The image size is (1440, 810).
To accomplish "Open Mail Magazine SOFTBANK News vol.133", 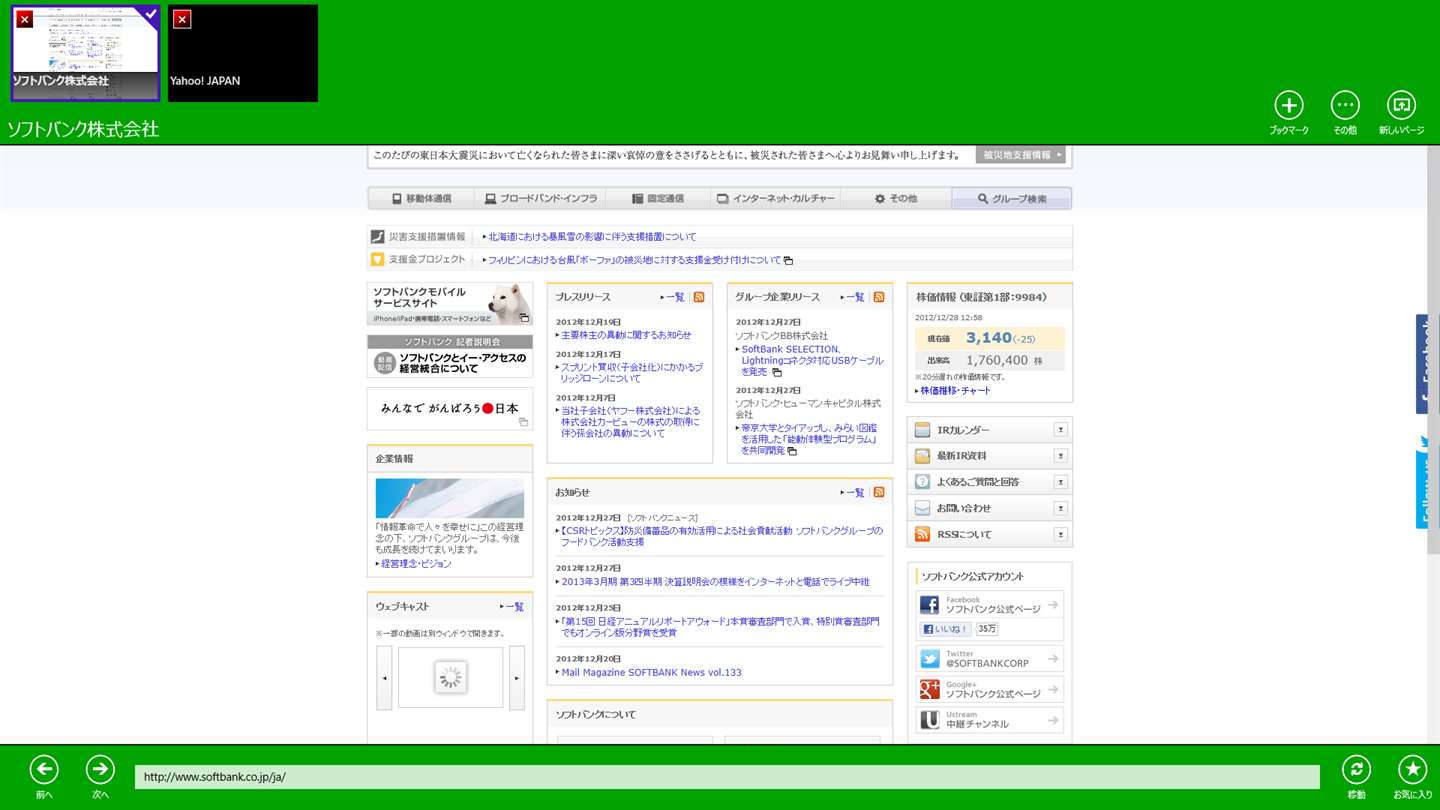I will coord(652,673).
